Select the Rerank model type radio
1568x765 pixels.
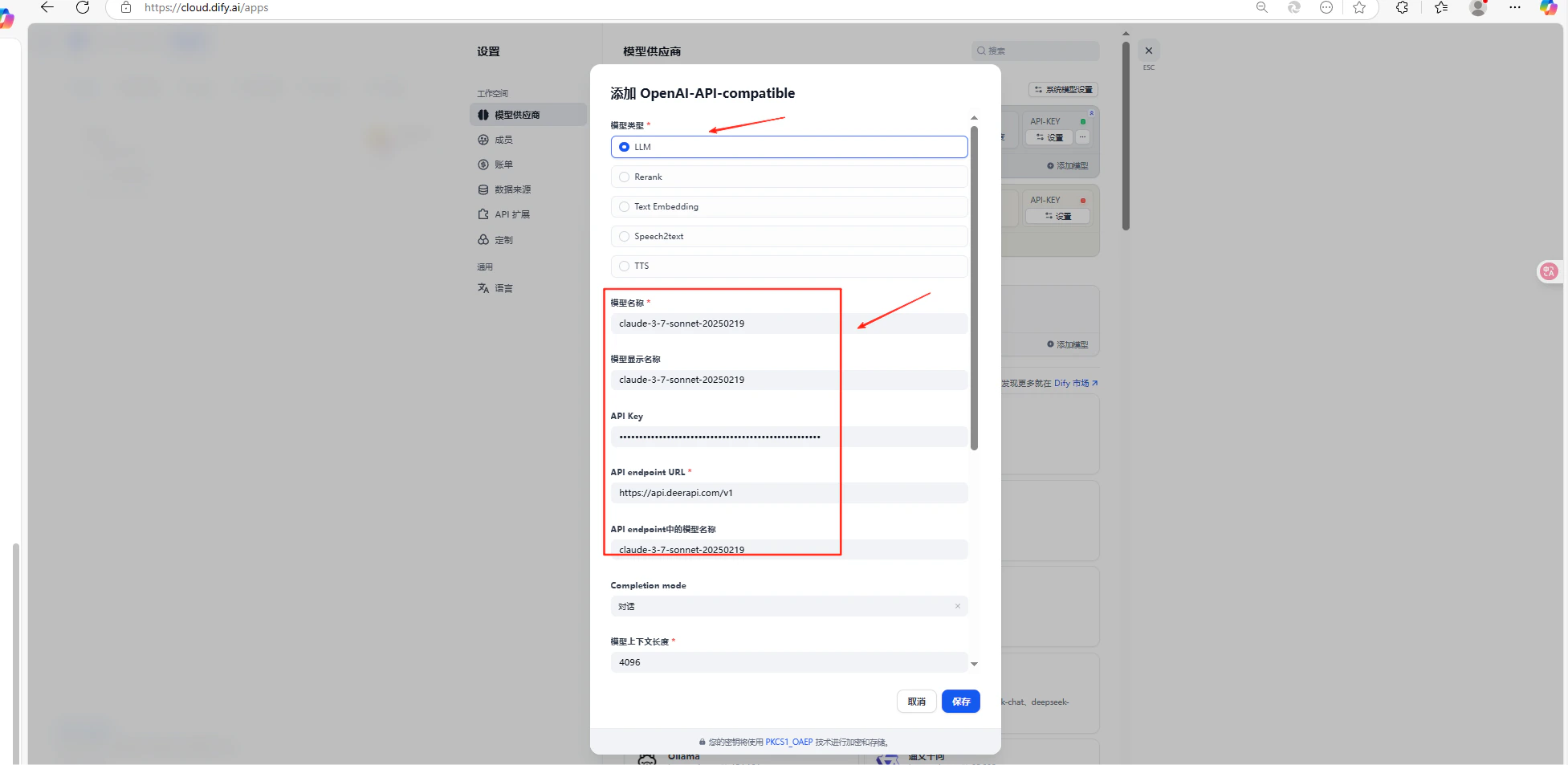(x=788, y=177)
